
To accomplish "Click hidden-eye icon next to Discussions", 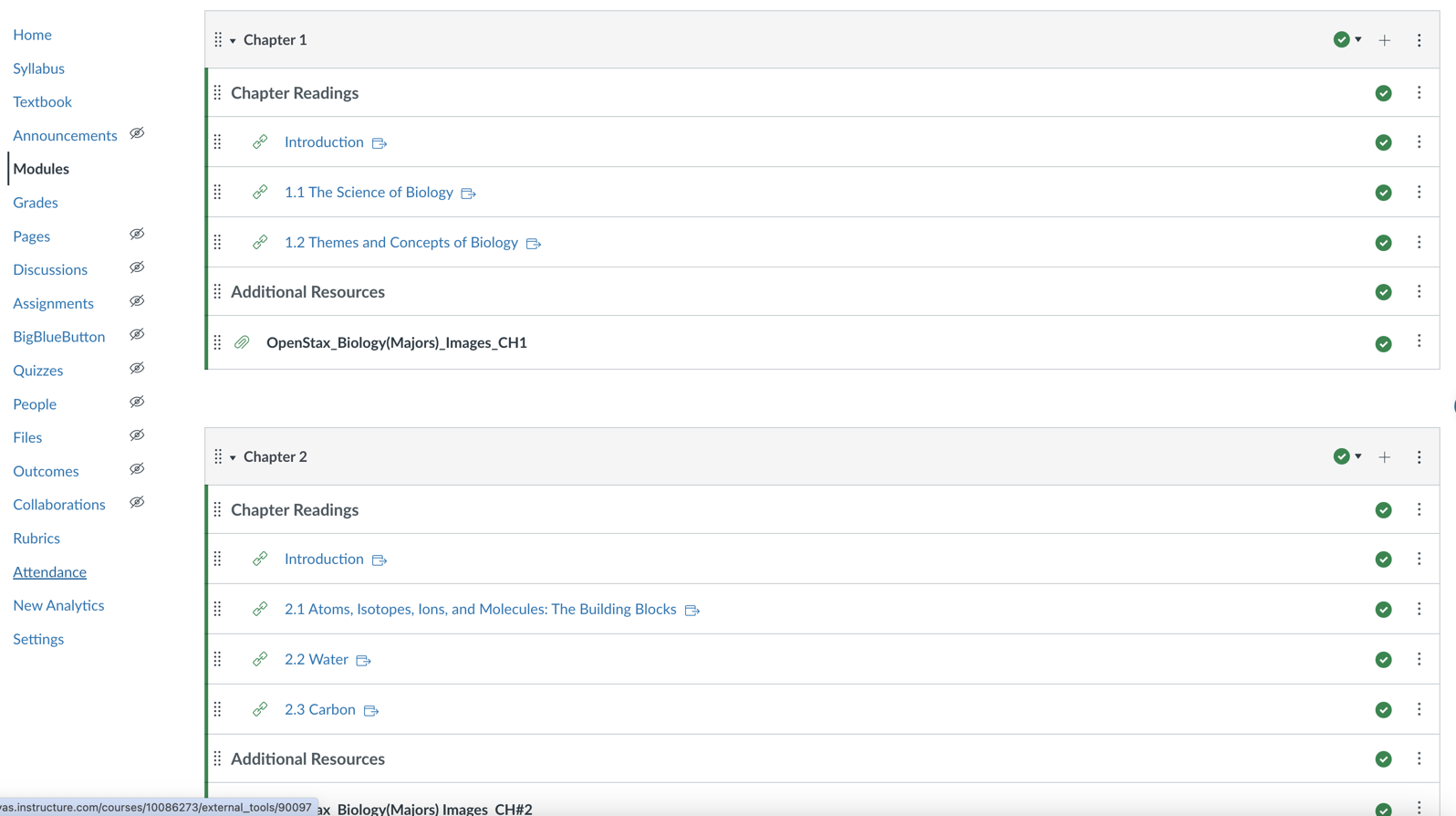I will 137,267.
